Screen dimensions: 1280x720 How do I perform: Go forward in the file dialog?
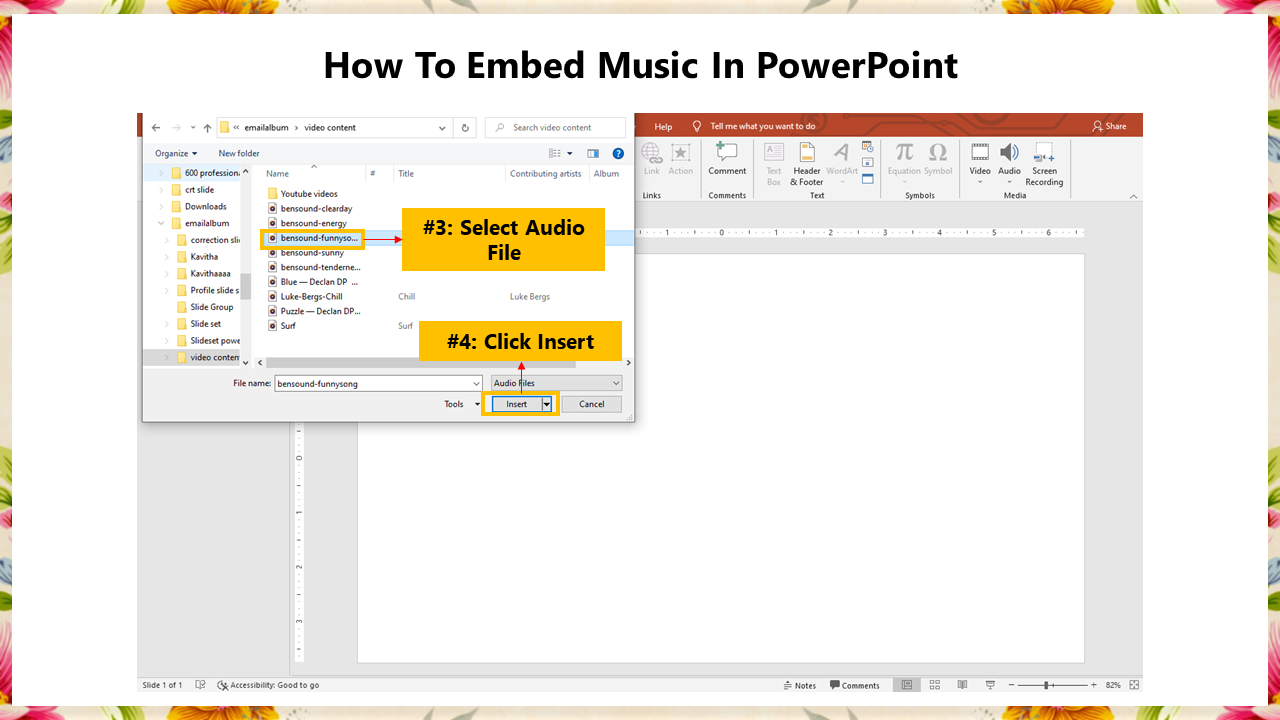click(176, 128)
